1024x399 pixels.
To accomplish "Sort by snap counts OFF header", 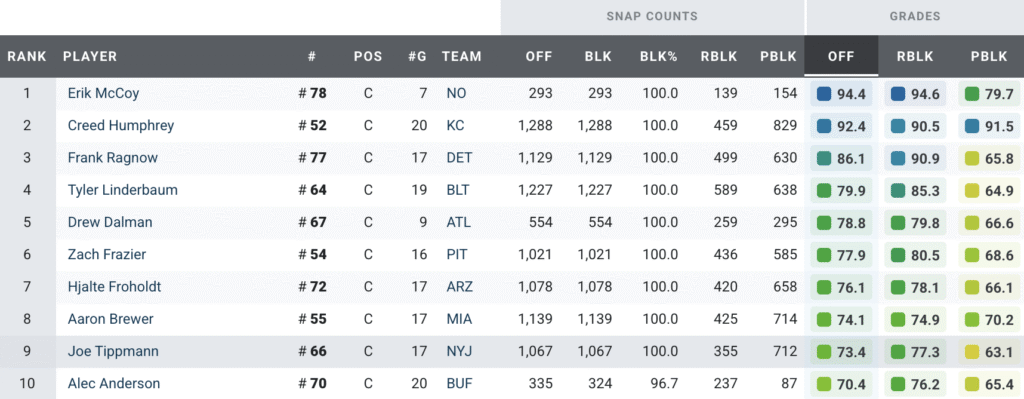I will (539, 57).
